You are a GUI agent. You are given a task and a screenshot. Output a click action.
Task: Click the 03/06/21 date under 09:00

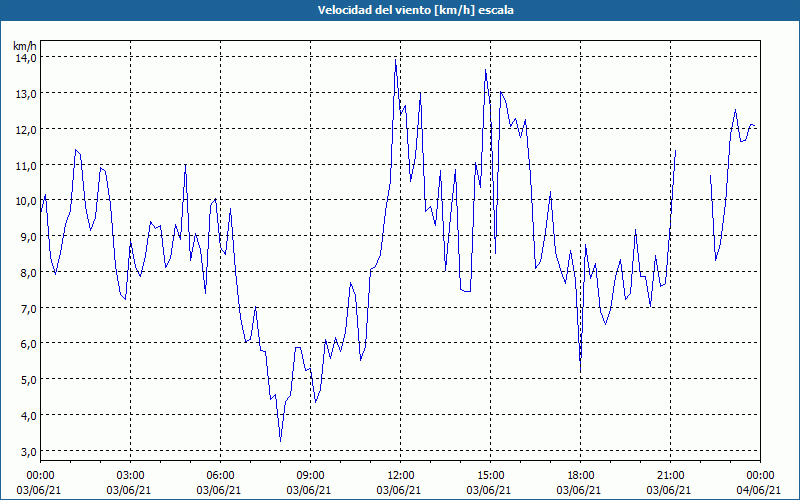(309, 490)
